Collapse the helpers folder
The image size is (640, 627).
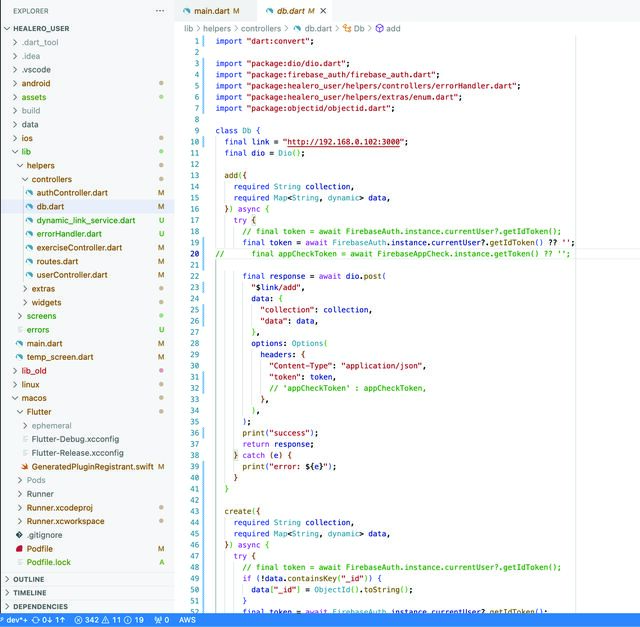tap(20, 165)
